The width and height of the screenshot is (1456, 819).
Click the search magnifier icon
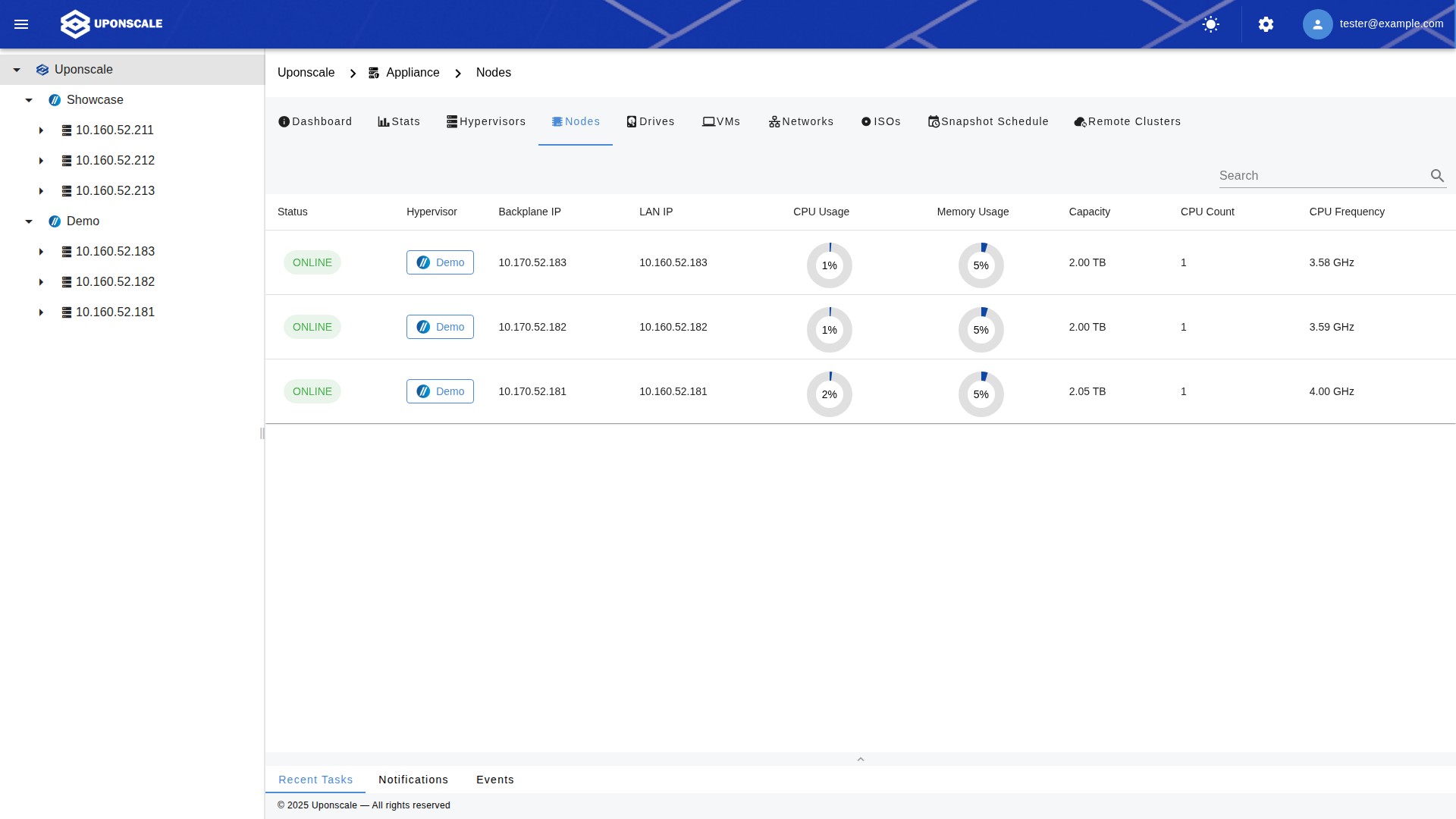click(1437, 176)
